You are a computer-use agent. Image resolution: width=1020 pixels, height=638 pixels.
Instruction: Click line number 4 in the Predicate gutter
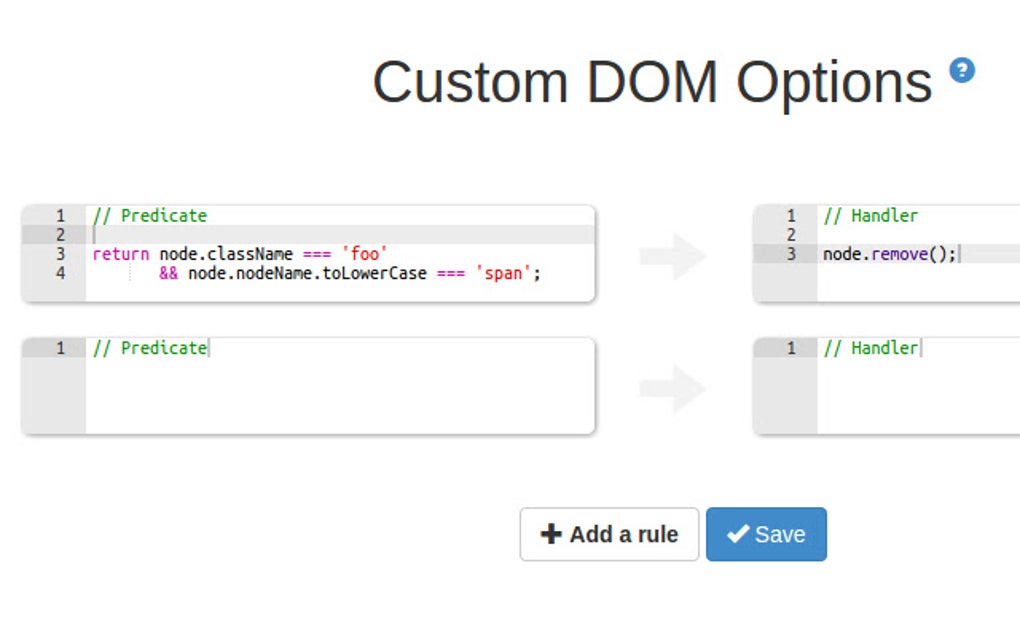(x=62, y=272)
